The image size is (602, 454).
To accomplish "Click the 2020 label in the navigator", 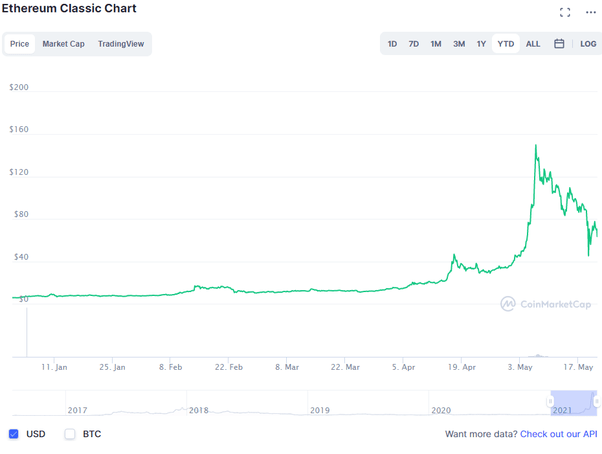I will coord(441,410).
